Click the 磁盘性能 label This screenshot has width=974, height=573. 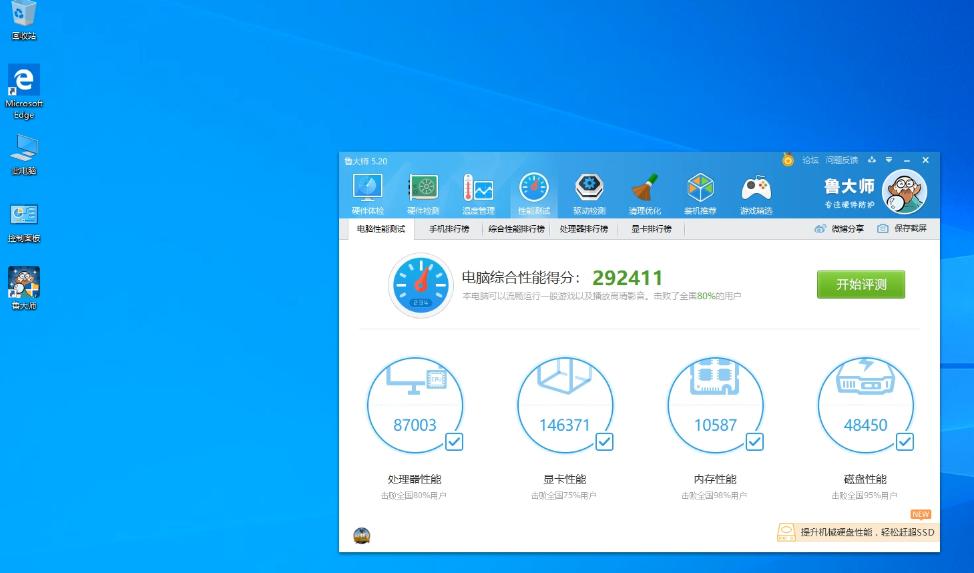click(865, 479)
